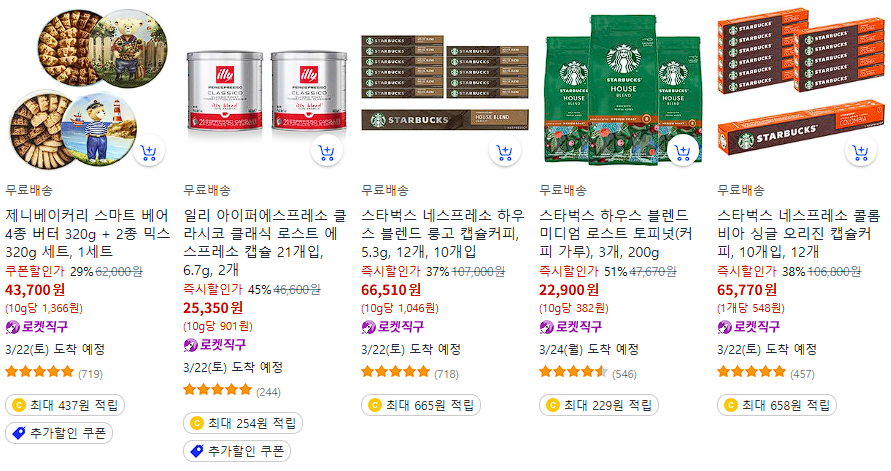891x471 pixels.
Task: Open the Jenny Bakery cookie tins image
Action: 88,88
